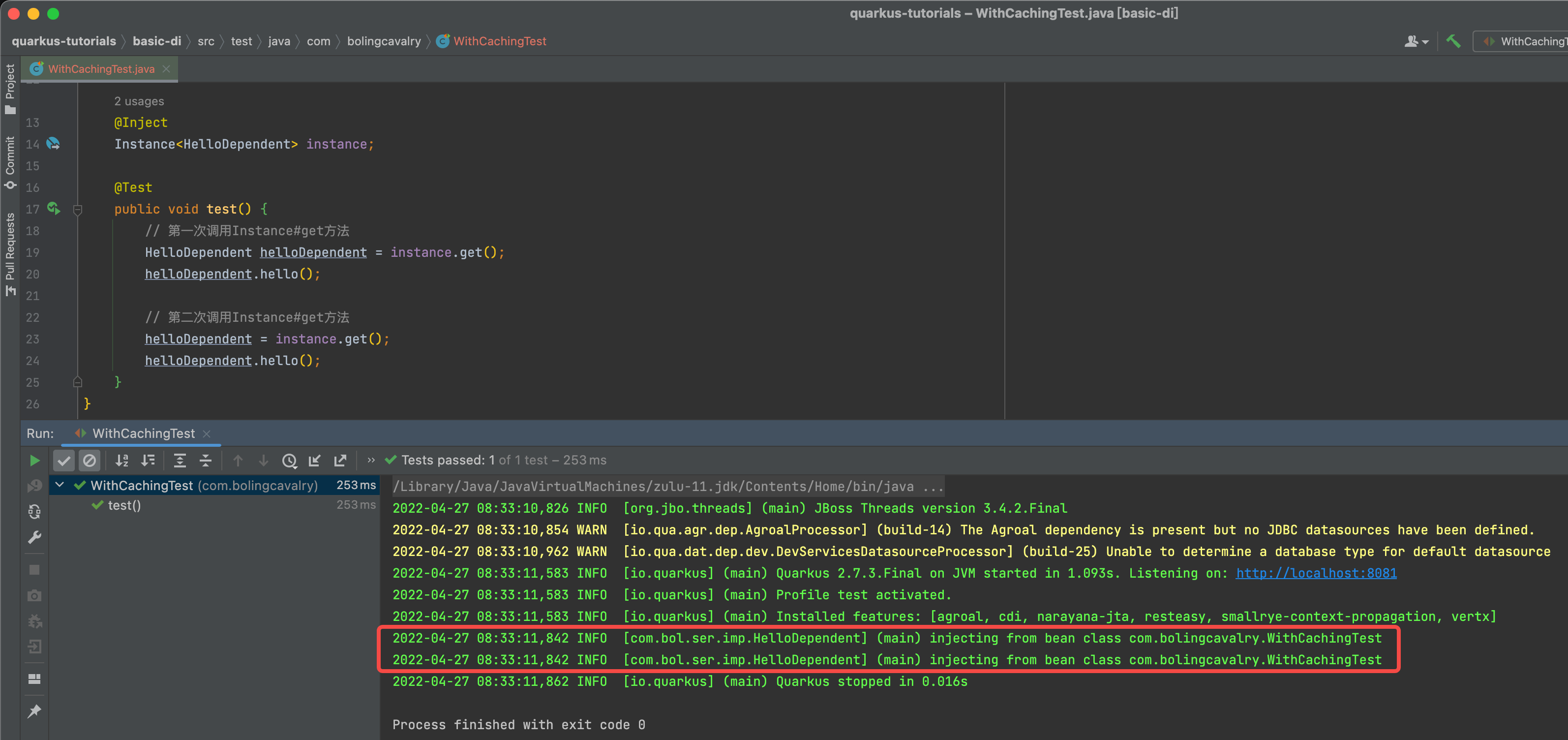Viewport: 1568px width, 740px height.
Task: Fold the test() method in gutter
Action: coord(77,210)
